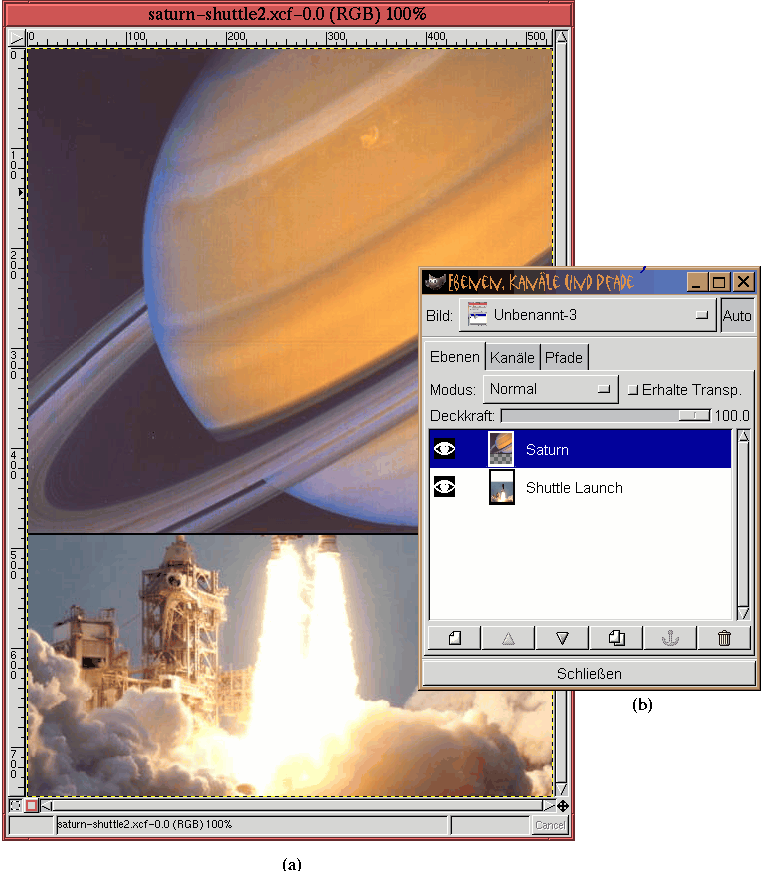
Task: Click the Cancel button in status bar
Action: pos(549,825)
